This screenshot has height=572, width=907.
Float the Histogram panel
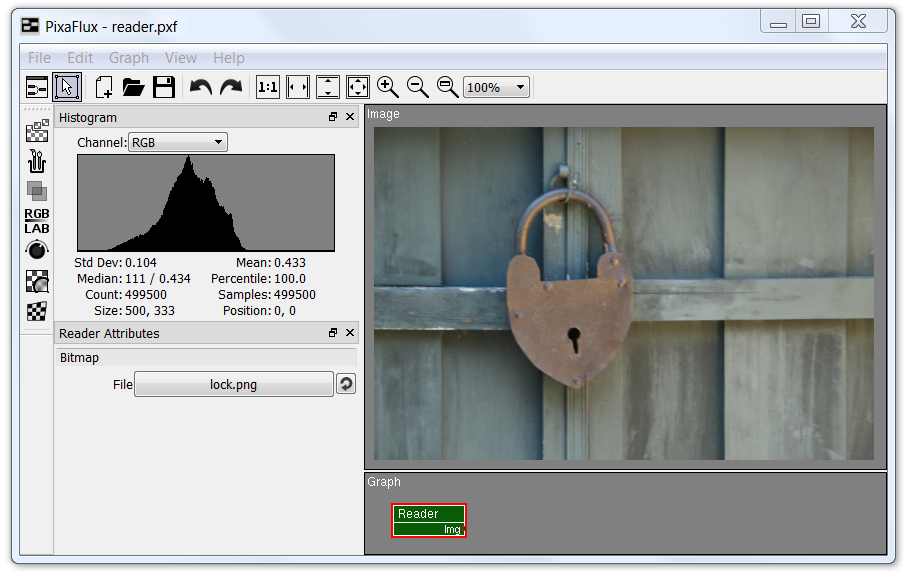pos(333,117)
